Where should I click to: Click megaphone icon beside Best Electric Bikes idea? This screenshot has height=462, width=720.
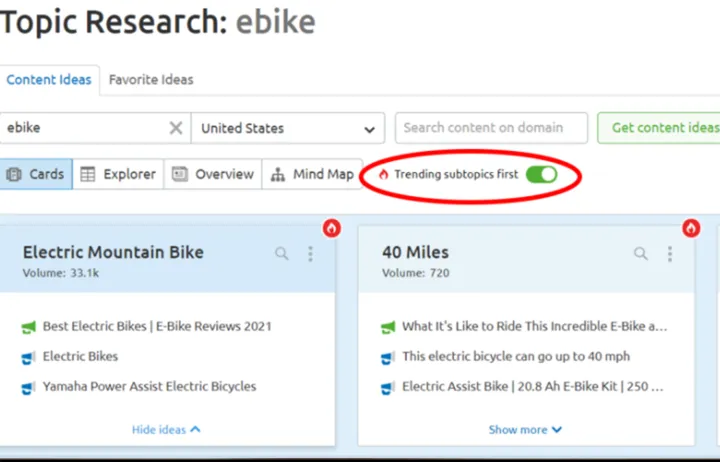[28, 327]
